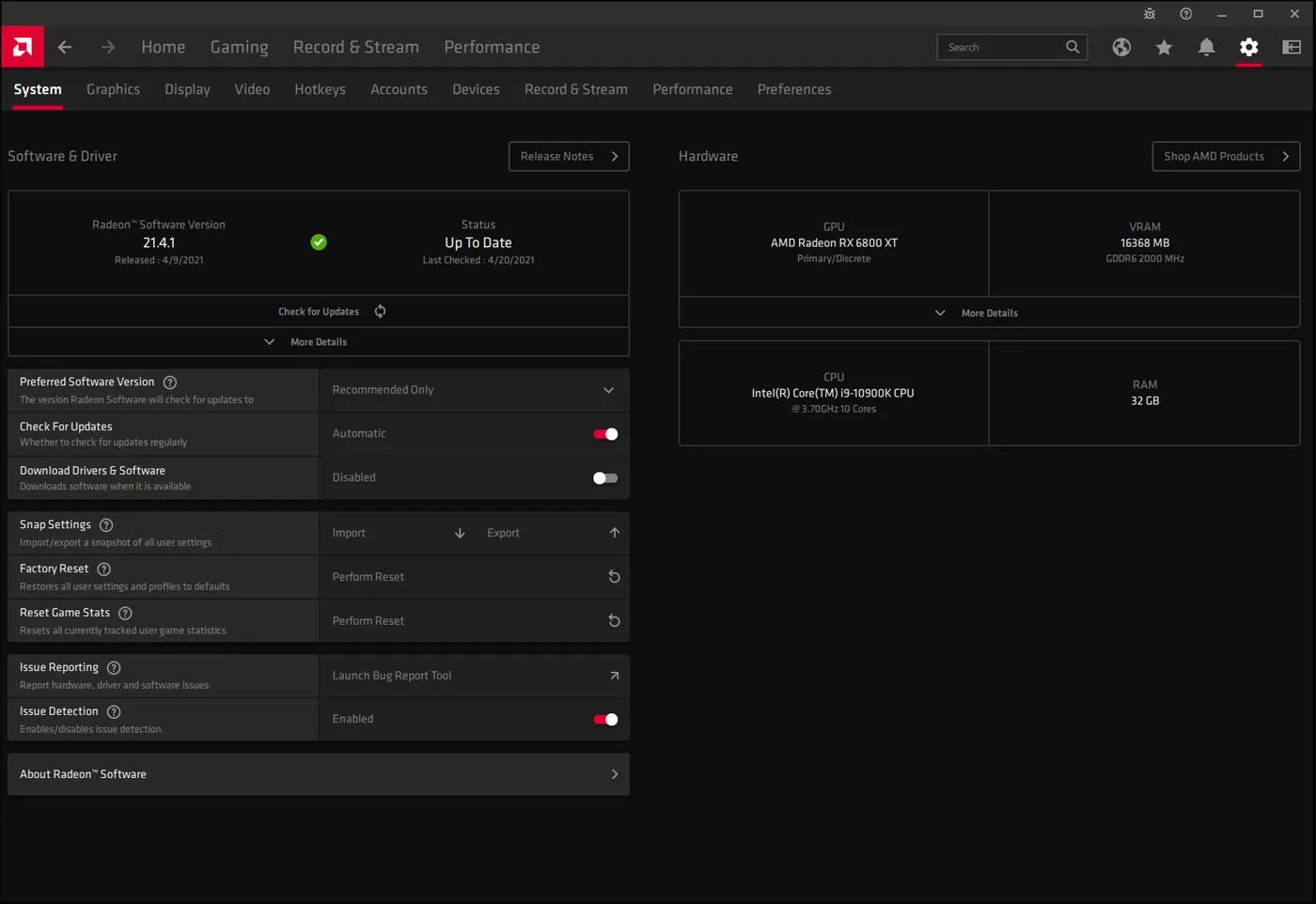The width and height of the screenshot is (1316, 904).
Task: Expand More Details under Software & Driver
Action: (x=319, y=342)
